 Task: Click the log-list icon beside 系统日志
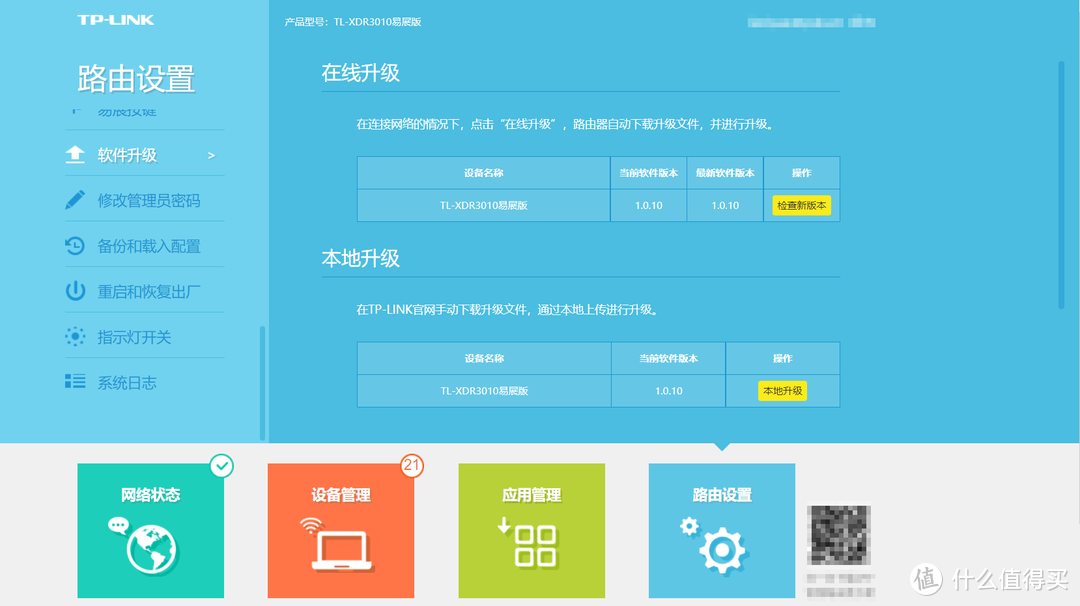76,382
